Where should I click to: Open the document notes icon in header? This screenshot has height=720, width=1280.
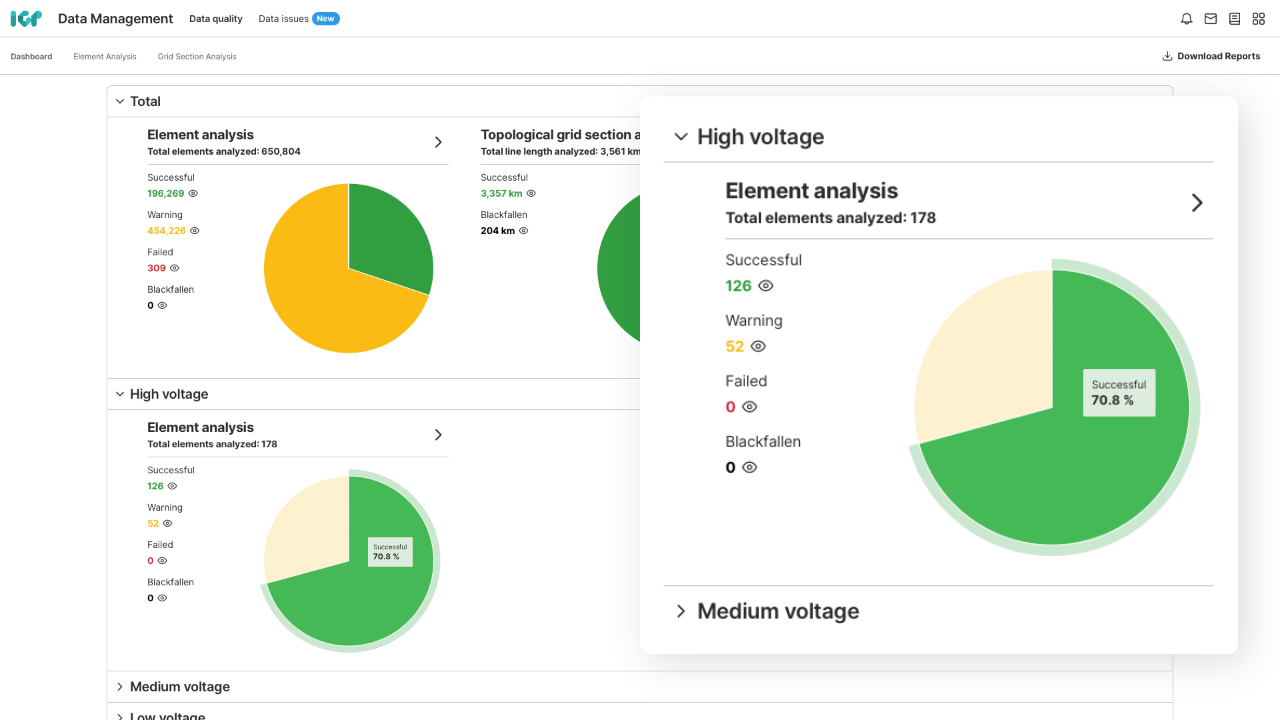coord(1235,19)
